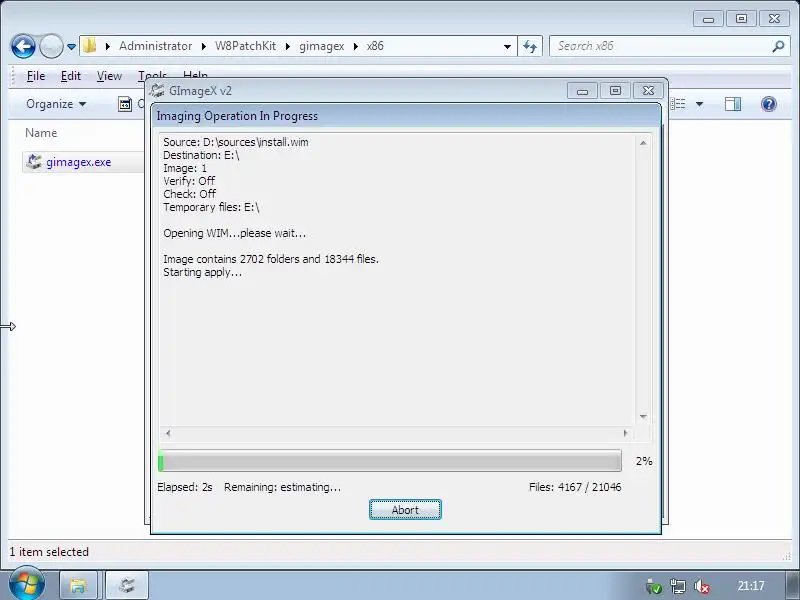
Task: Open address bar history dropdown
Action: point(507,46)
